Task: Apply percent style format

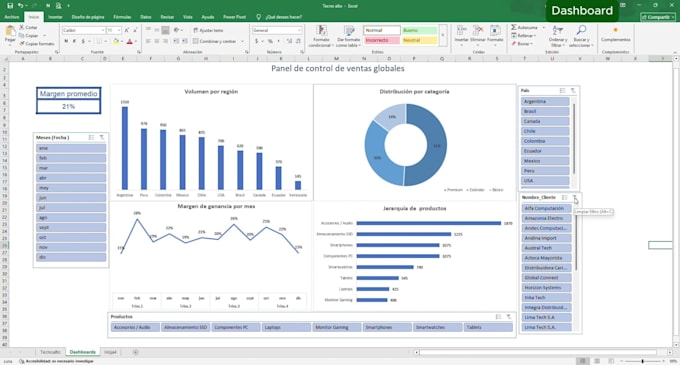Action: (x=270, y=41)
